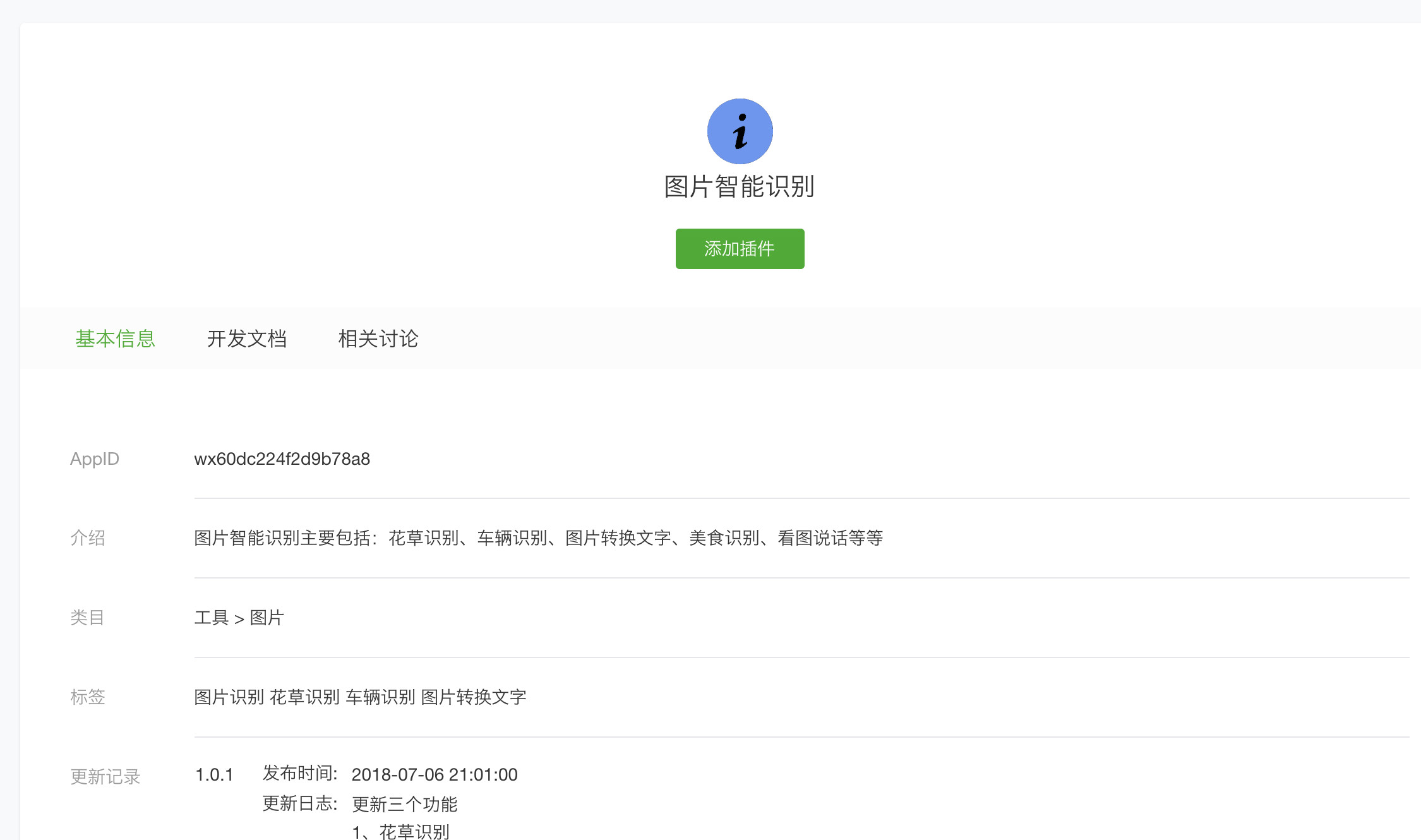Screen dimensions: 1421x840
Task: Click the blue info plugin icon
Action: pos(740,131)
